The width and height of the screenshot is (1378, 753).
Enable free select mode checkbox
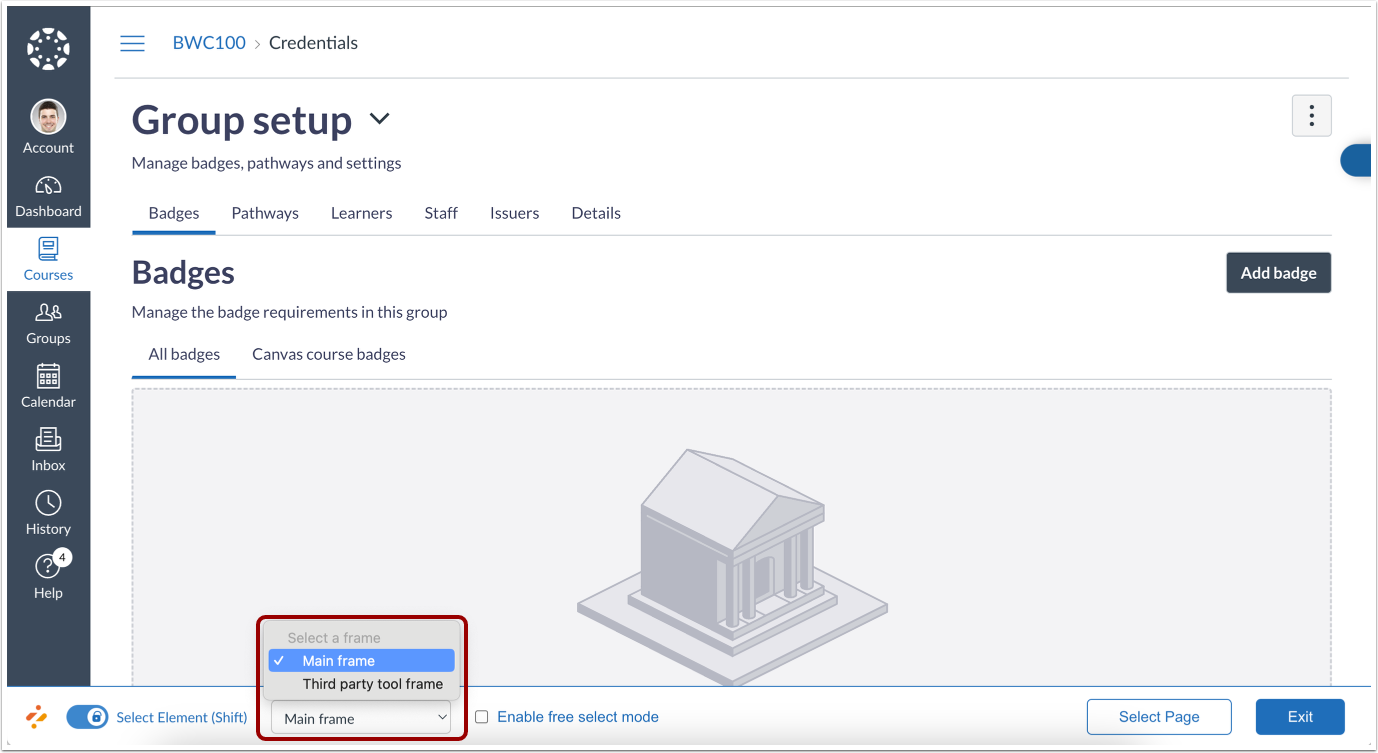[481, 717]
